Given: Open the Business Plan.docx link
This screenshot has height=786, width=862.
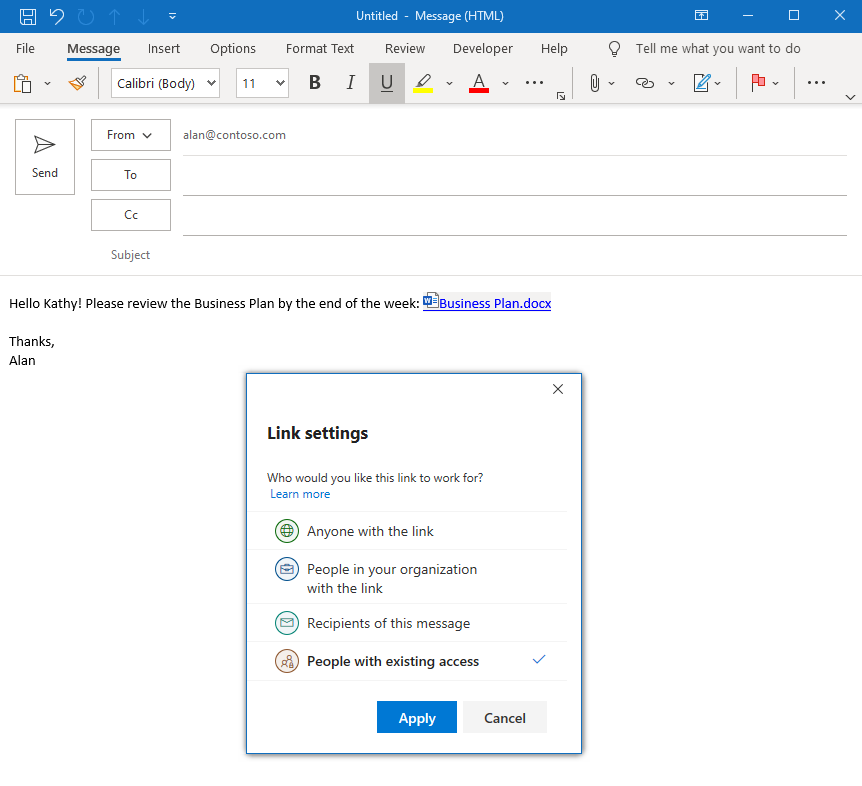Looking at the screenshot, I should tap(495, 303).
